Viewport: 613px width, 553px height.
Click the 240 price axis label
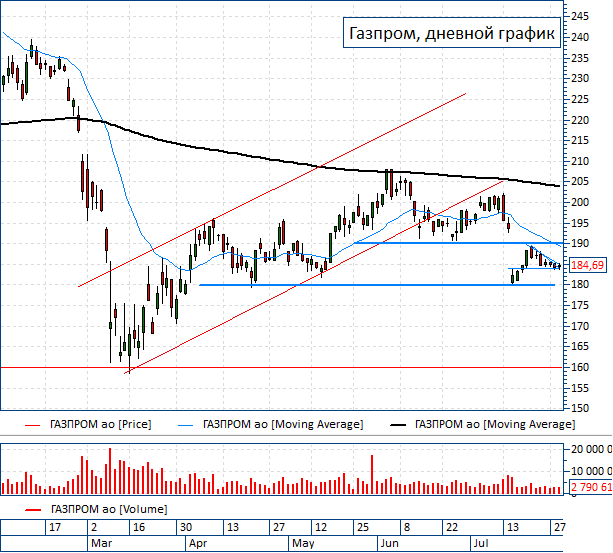(580, 37)
